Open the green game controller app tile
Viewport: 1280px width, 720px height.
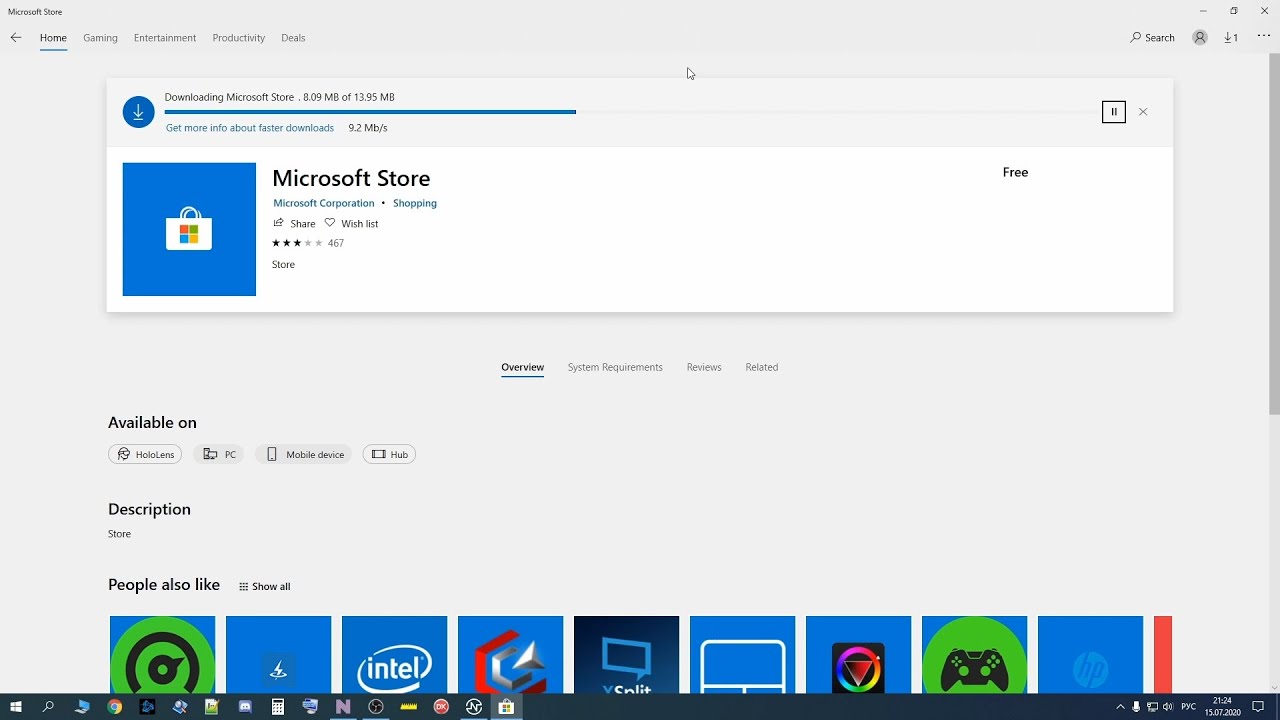(x=974, y=654)
